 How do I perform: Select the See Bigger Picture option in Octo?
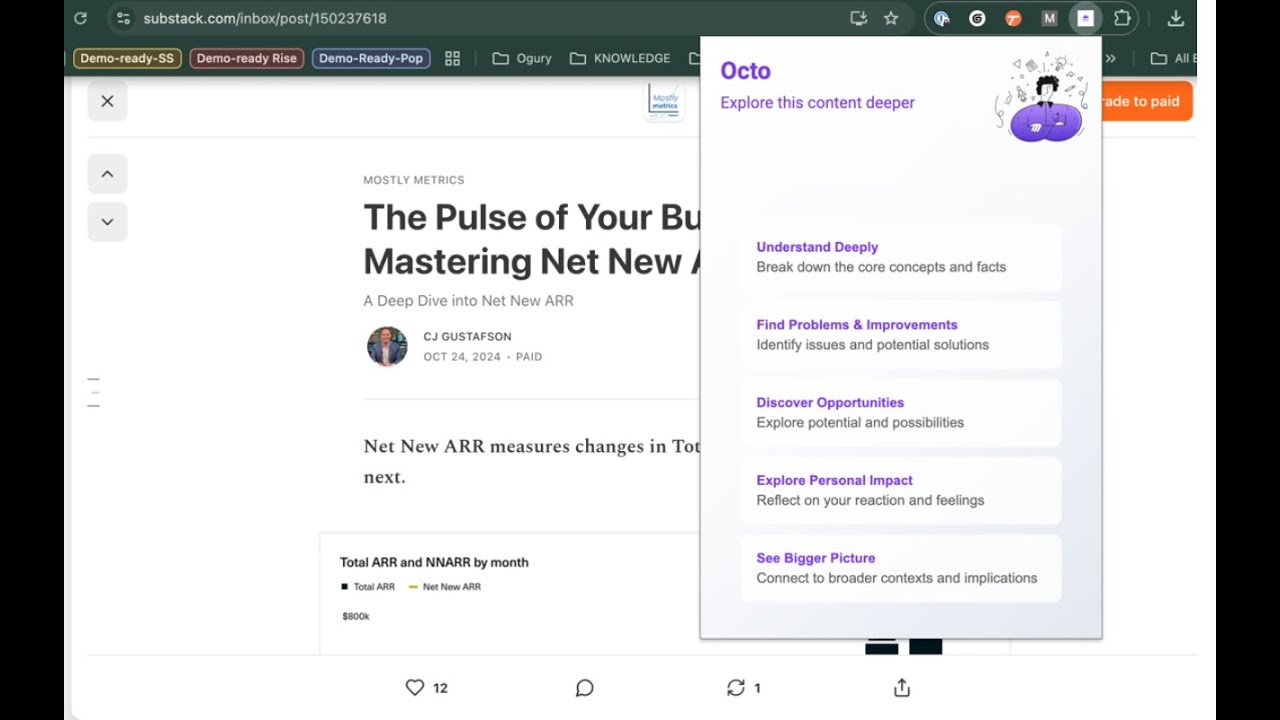901,569
